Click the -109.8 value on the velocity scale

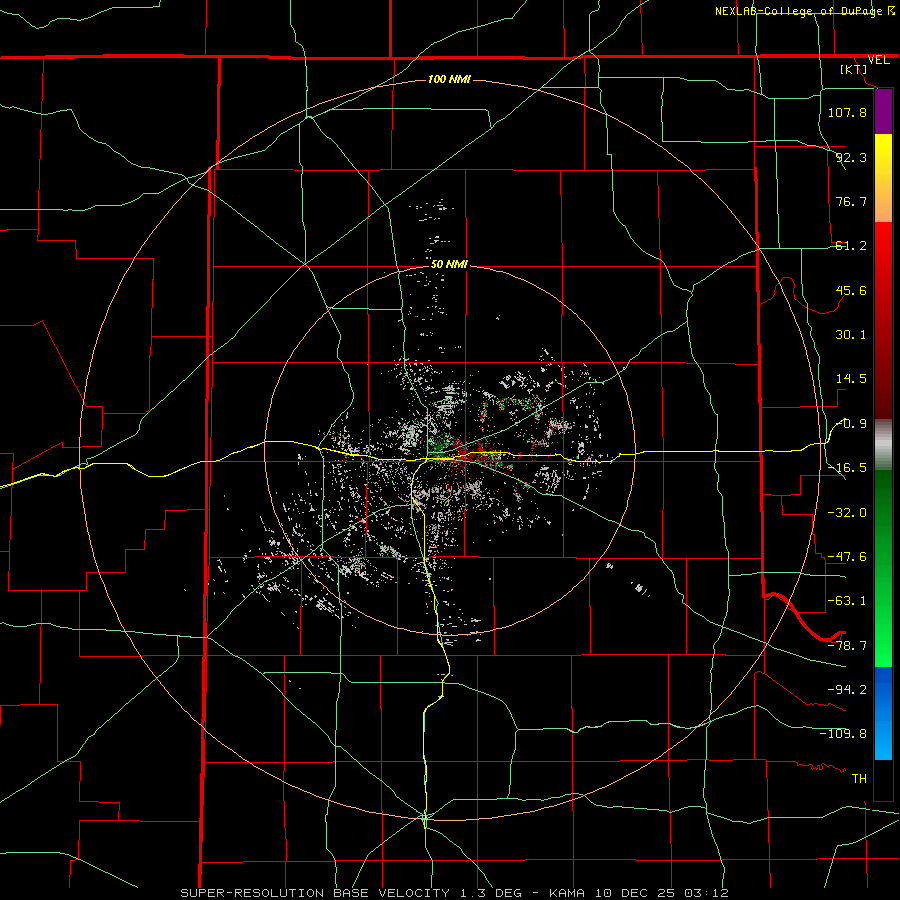click(x=843, y=734)
